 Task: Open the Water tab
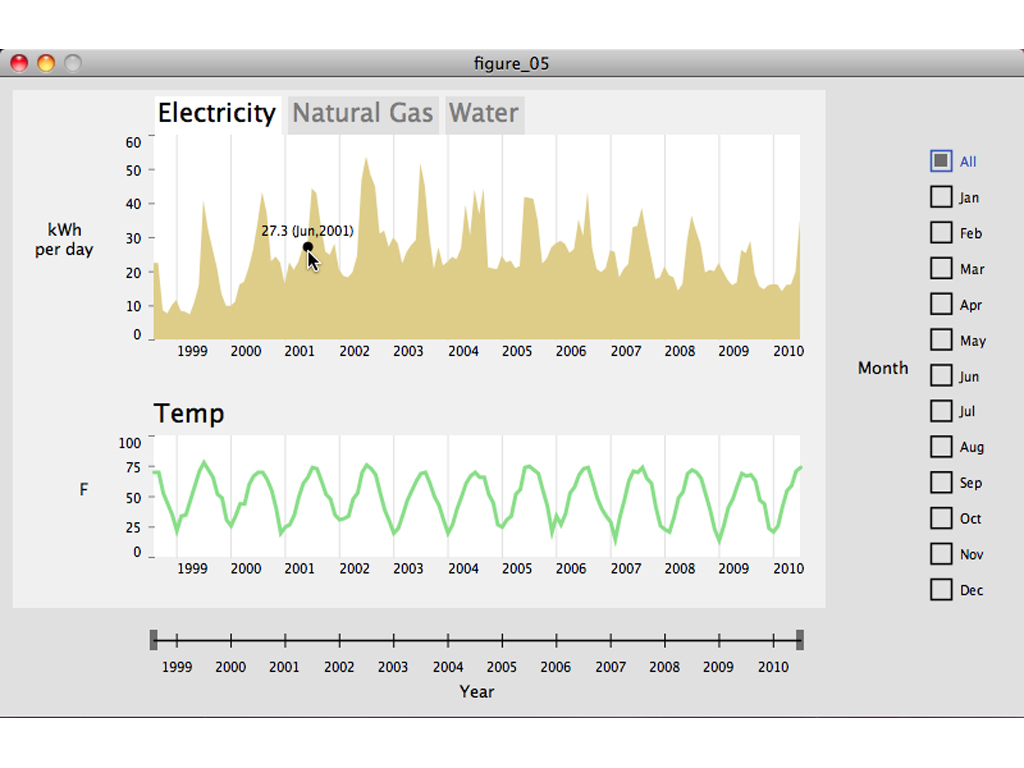484,114
